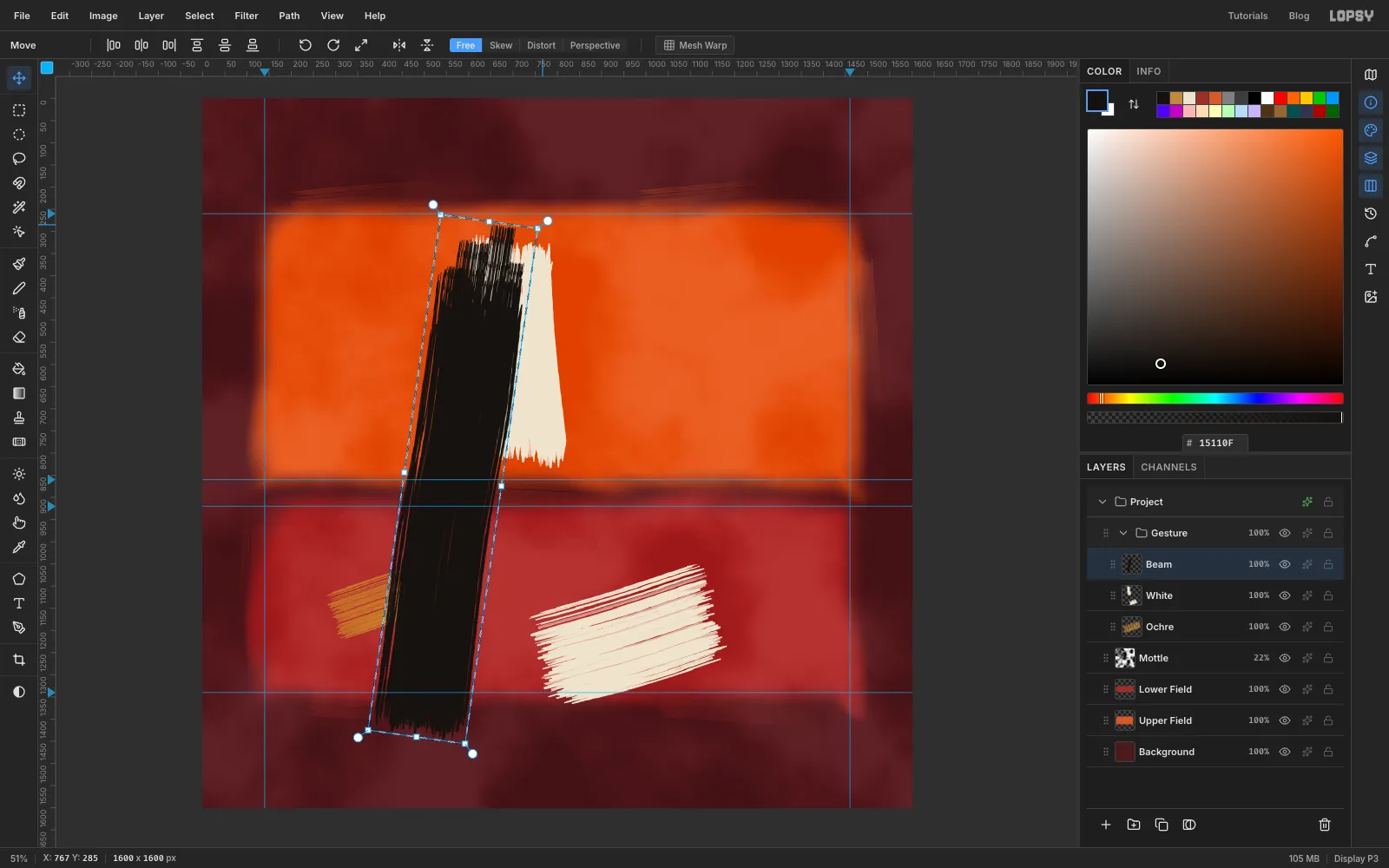Viewport: 1389px width, 868px height.
Task: Open the Filter menu
Action: pos(247,16)
